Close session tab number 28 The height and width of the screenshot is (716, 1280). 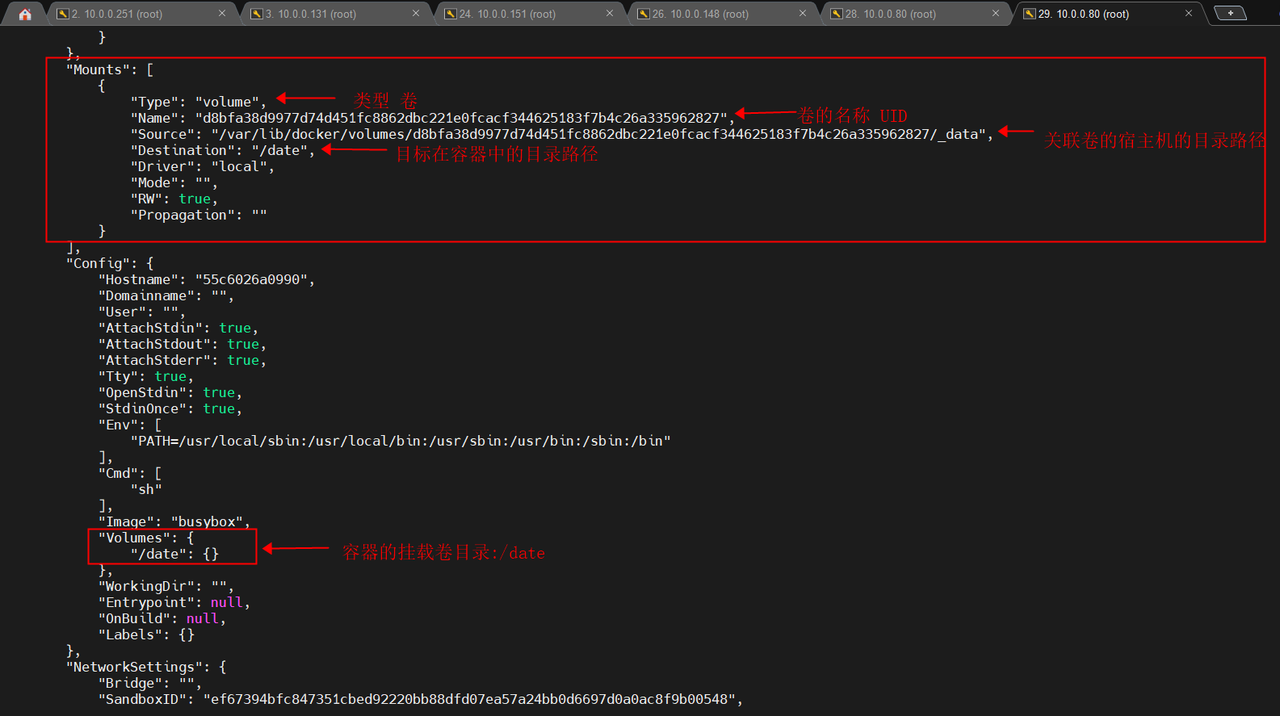995,14
